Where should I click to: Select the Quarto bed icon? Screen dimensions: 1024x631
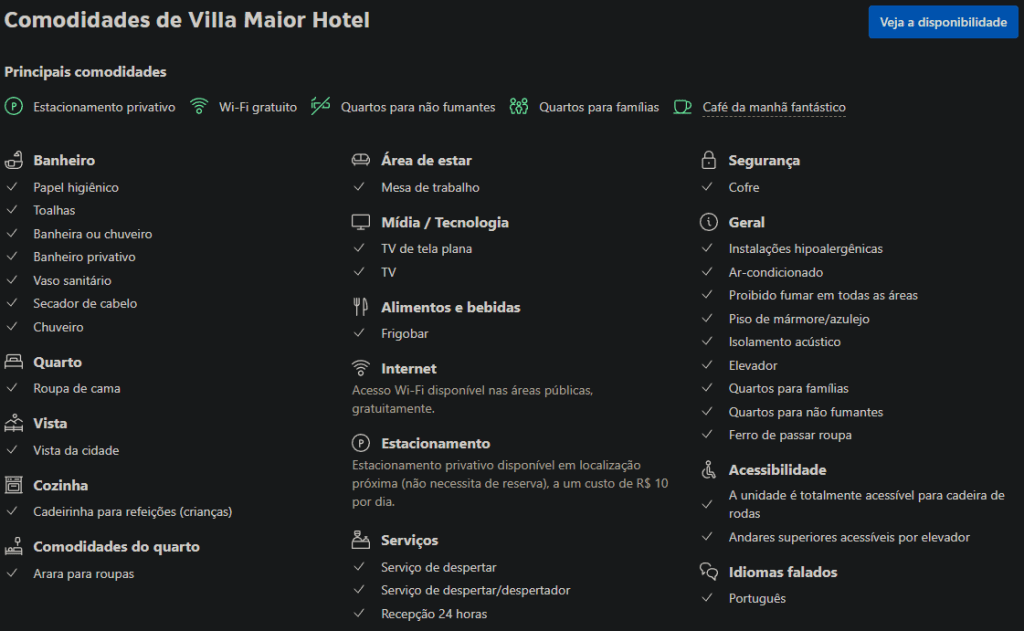14,362
